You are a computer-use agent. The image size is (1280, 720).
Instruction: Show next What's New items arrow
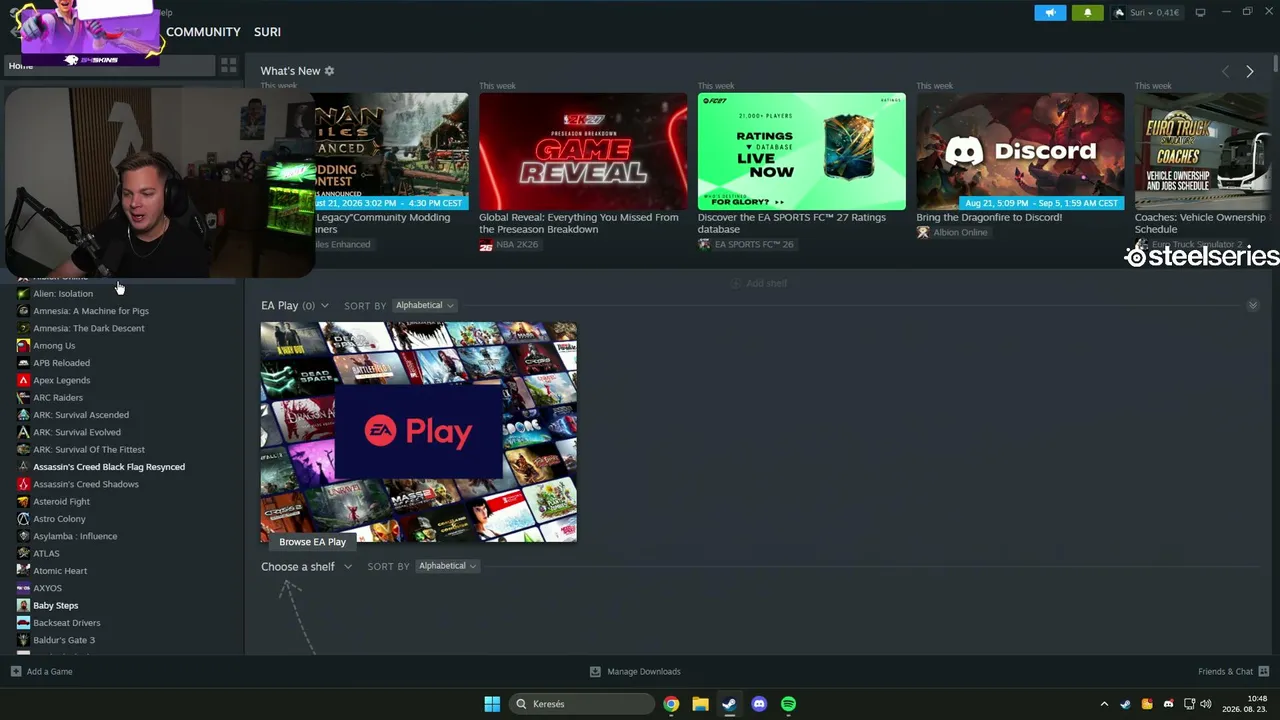pos(1249,72)
